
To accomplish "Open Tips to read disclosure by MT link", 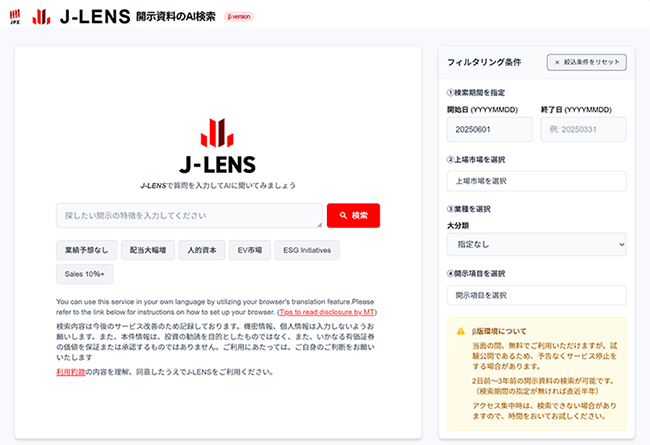I will pyautogui.click(x=327, y=312).
